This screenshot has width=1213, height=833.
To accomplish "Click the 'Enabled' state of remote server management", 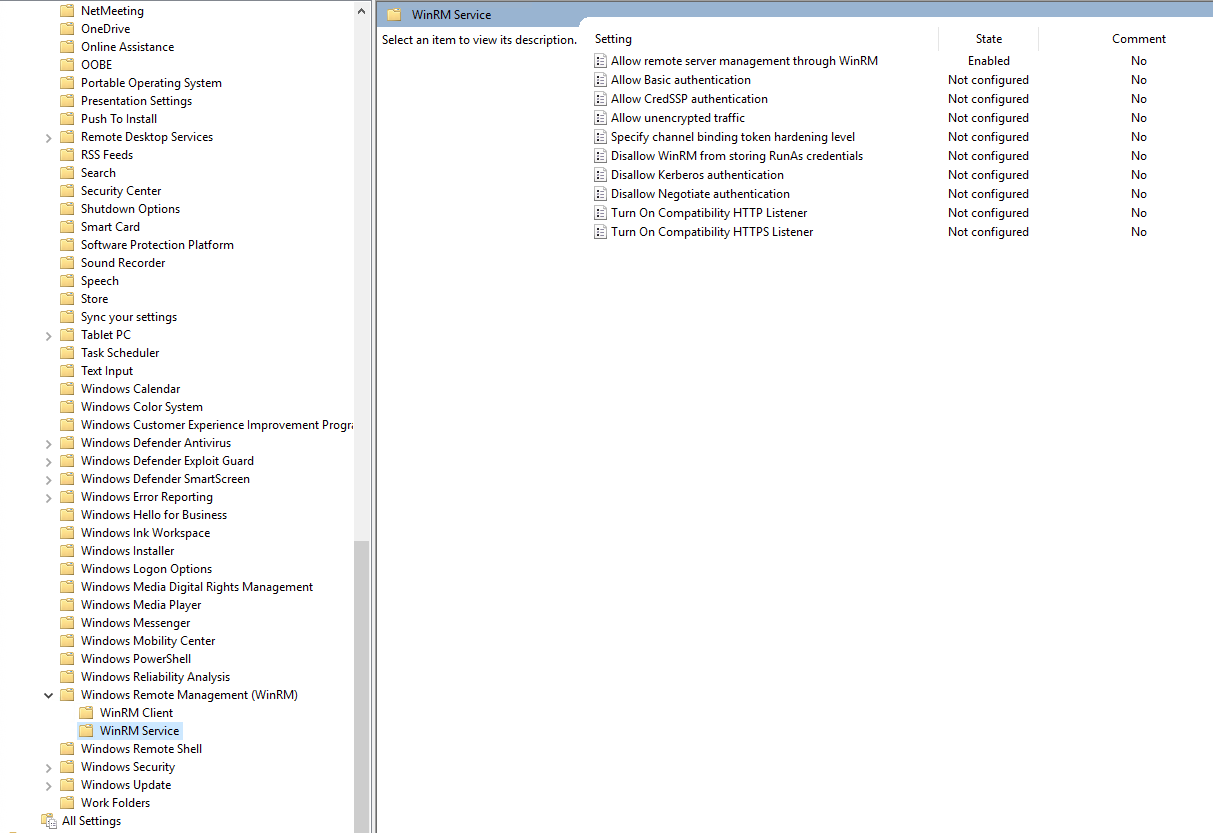I will pos(989,61).
